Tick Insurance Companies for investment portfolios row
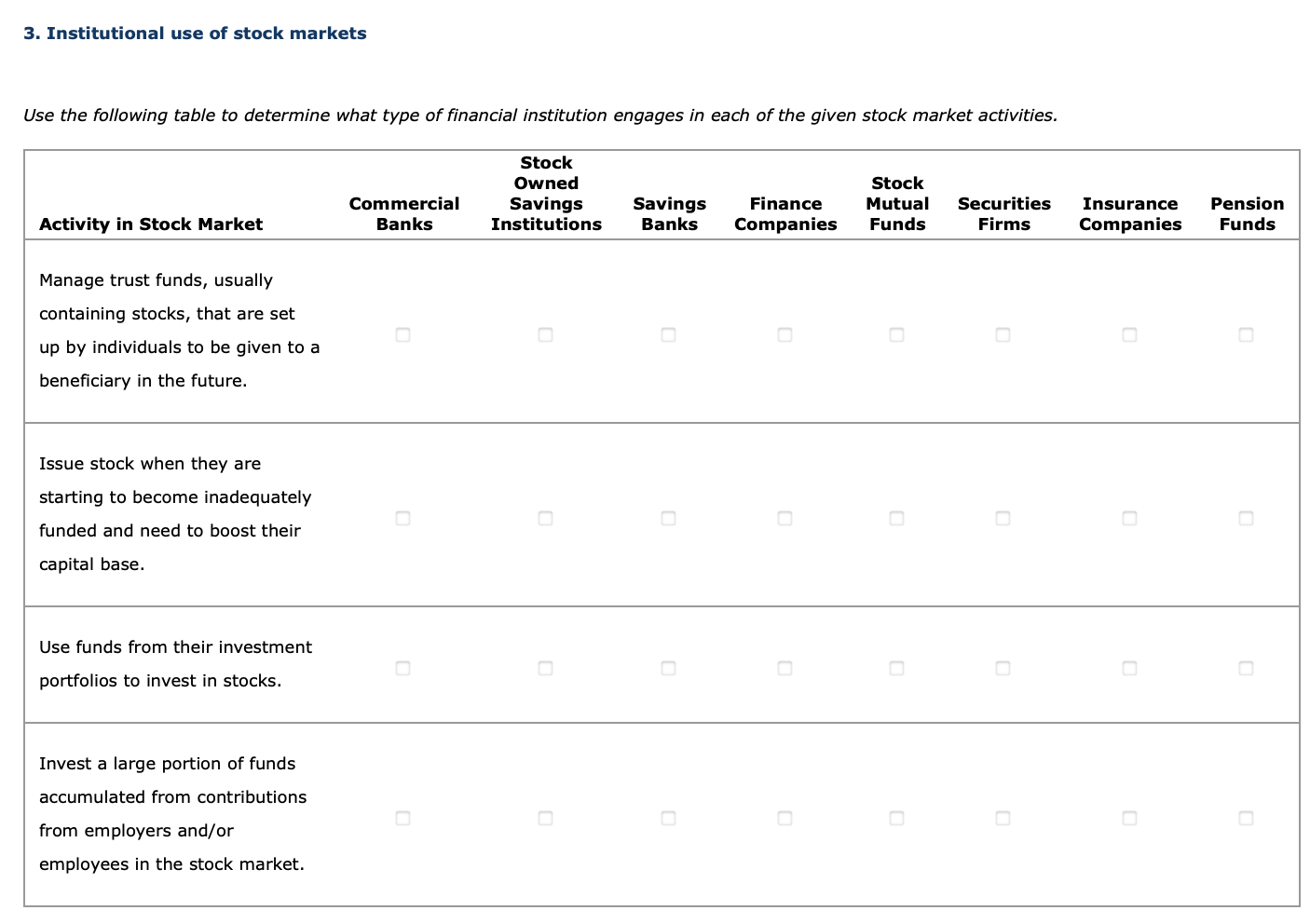Screen dimensions: 1310x924 tap(1129, 668)
